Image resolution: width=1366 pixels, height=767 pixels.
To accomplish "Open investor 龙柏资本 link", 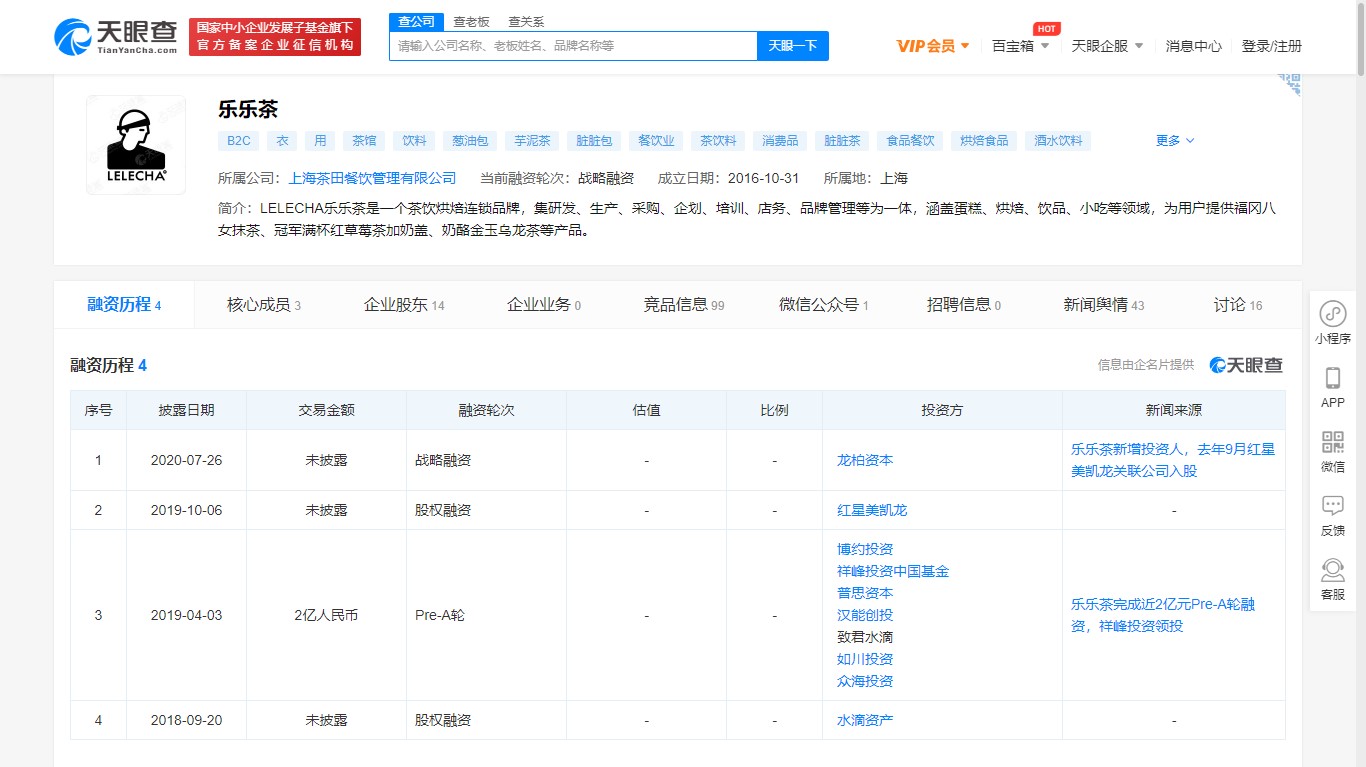I will coord(865,460).
